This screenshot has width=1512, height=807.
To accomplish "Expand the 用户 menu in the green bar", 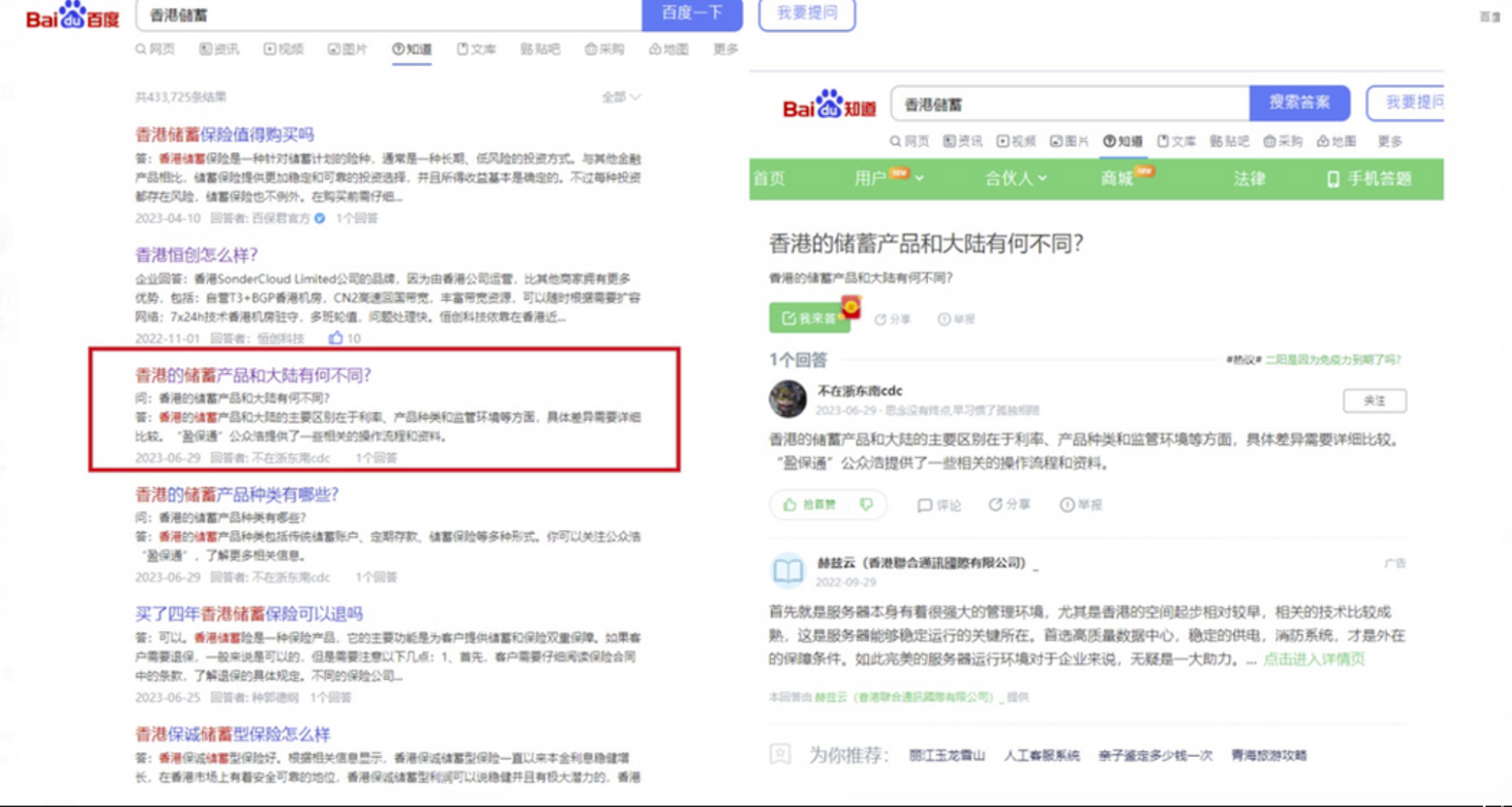I will point(890,179).
